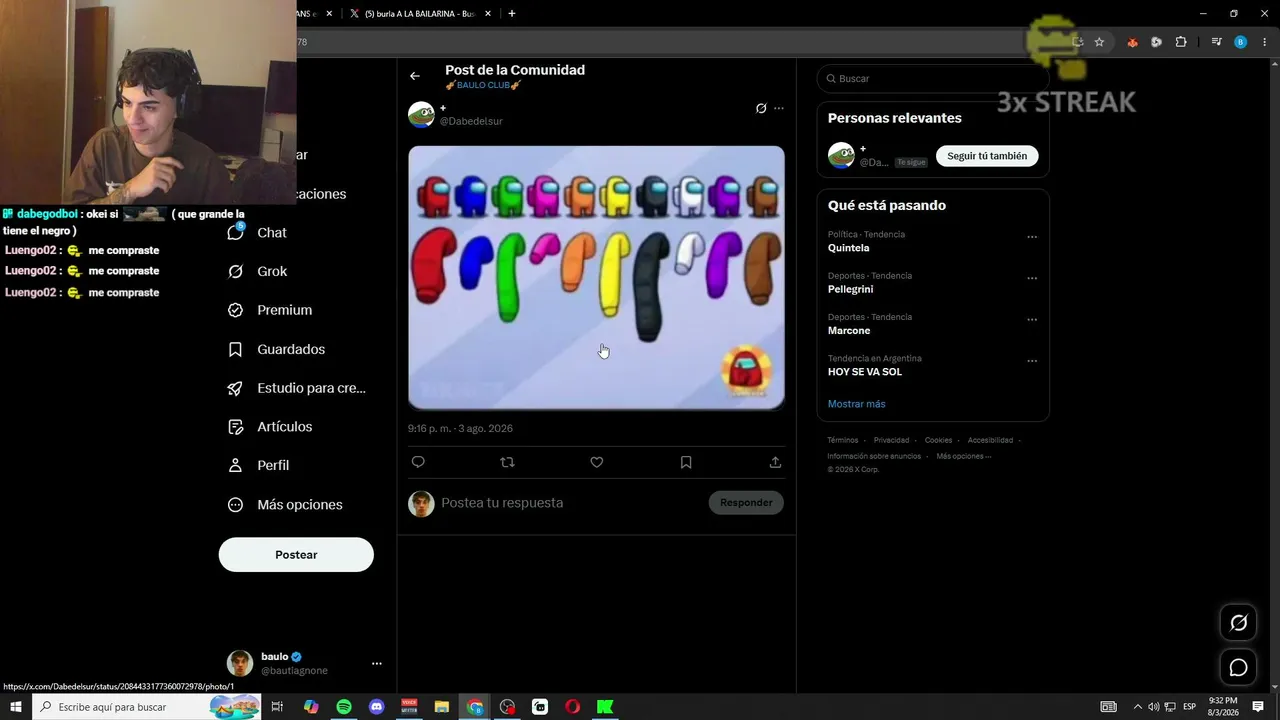Click the Responder button
This screenshot has height=720, width=1280.
click(746, 503)
